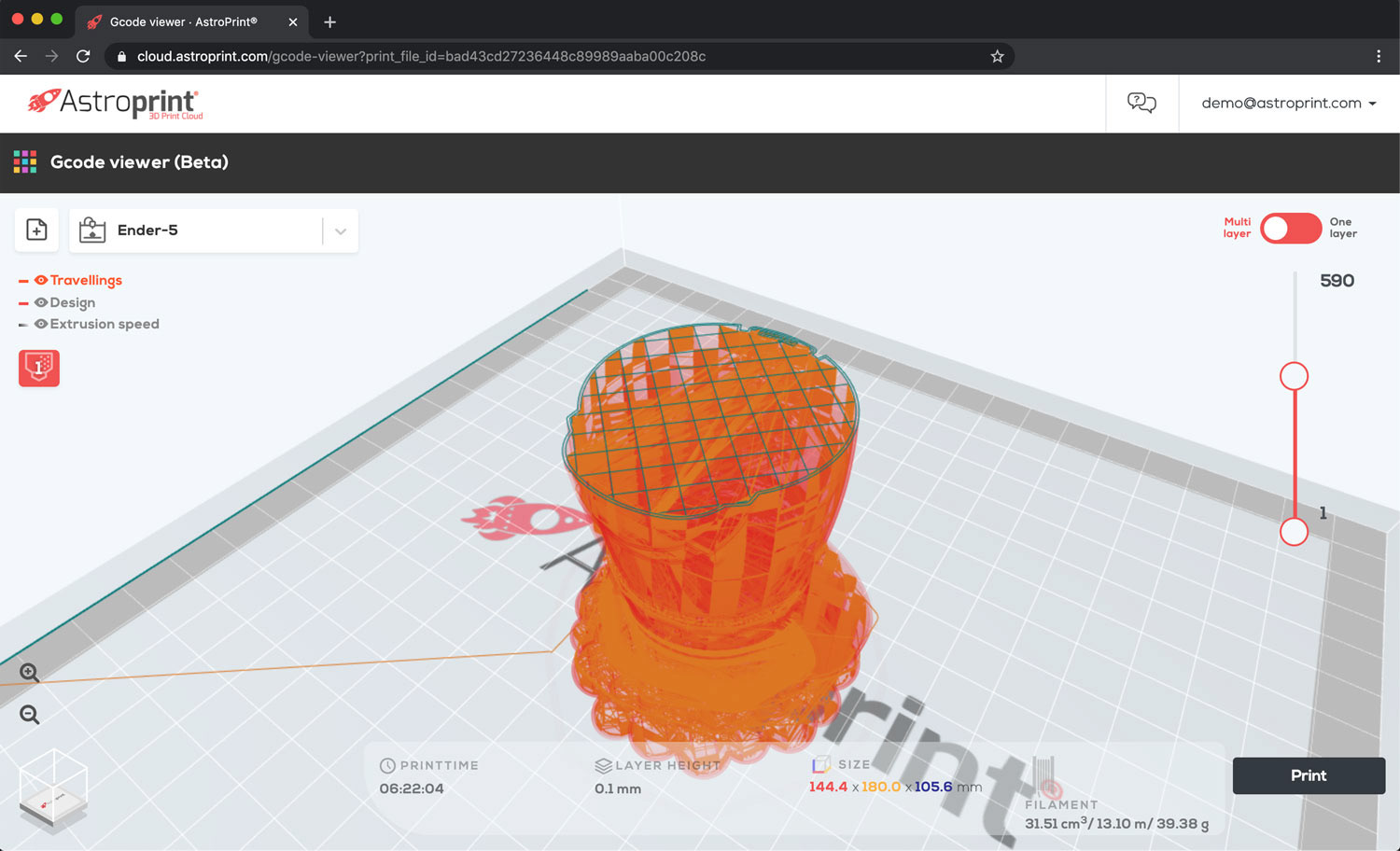This screenshot has height=851, width=1400.
Task: Click the 3D view cube thumbnail
Action: pyautogui.click(x=53, y=791)
